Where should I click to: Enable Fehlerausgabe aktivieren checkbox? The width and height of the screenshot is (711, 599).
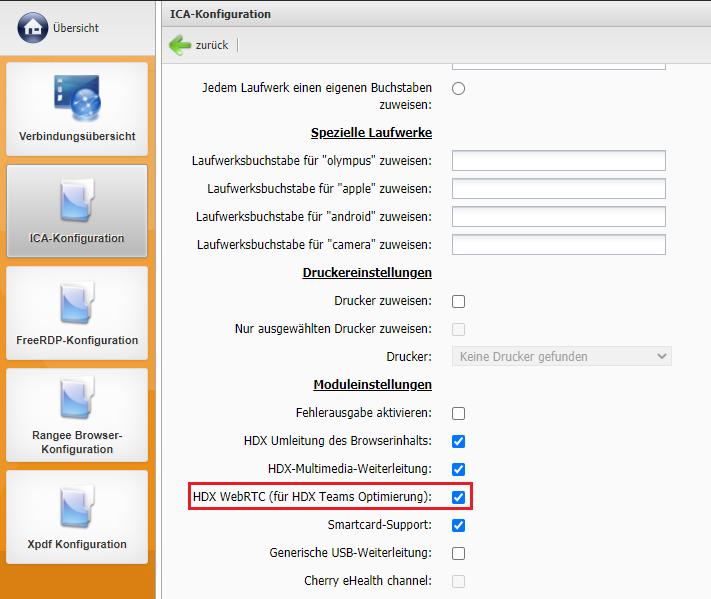(458, 413)
